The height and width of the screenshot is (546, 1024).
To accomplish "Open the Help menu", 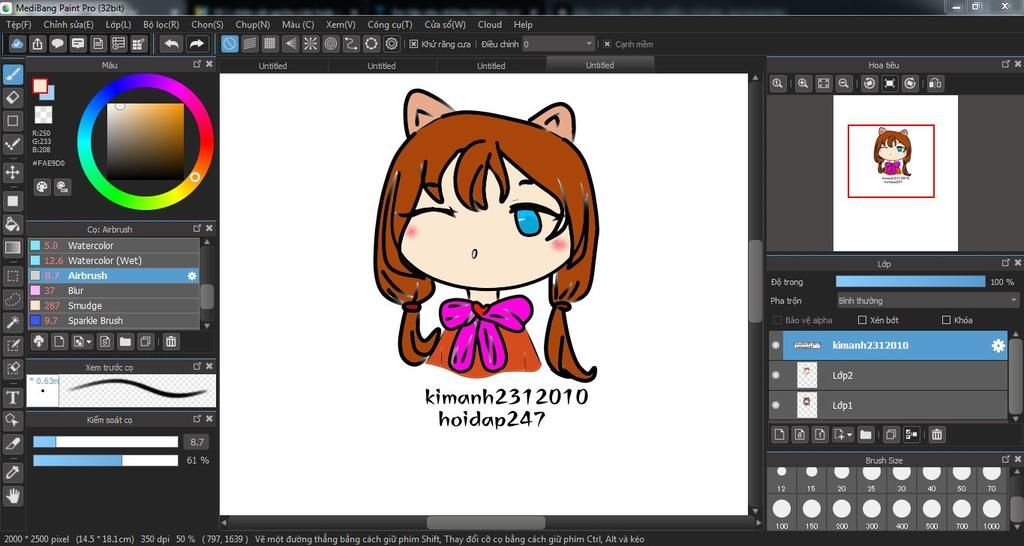I will [x=523, y=25].
